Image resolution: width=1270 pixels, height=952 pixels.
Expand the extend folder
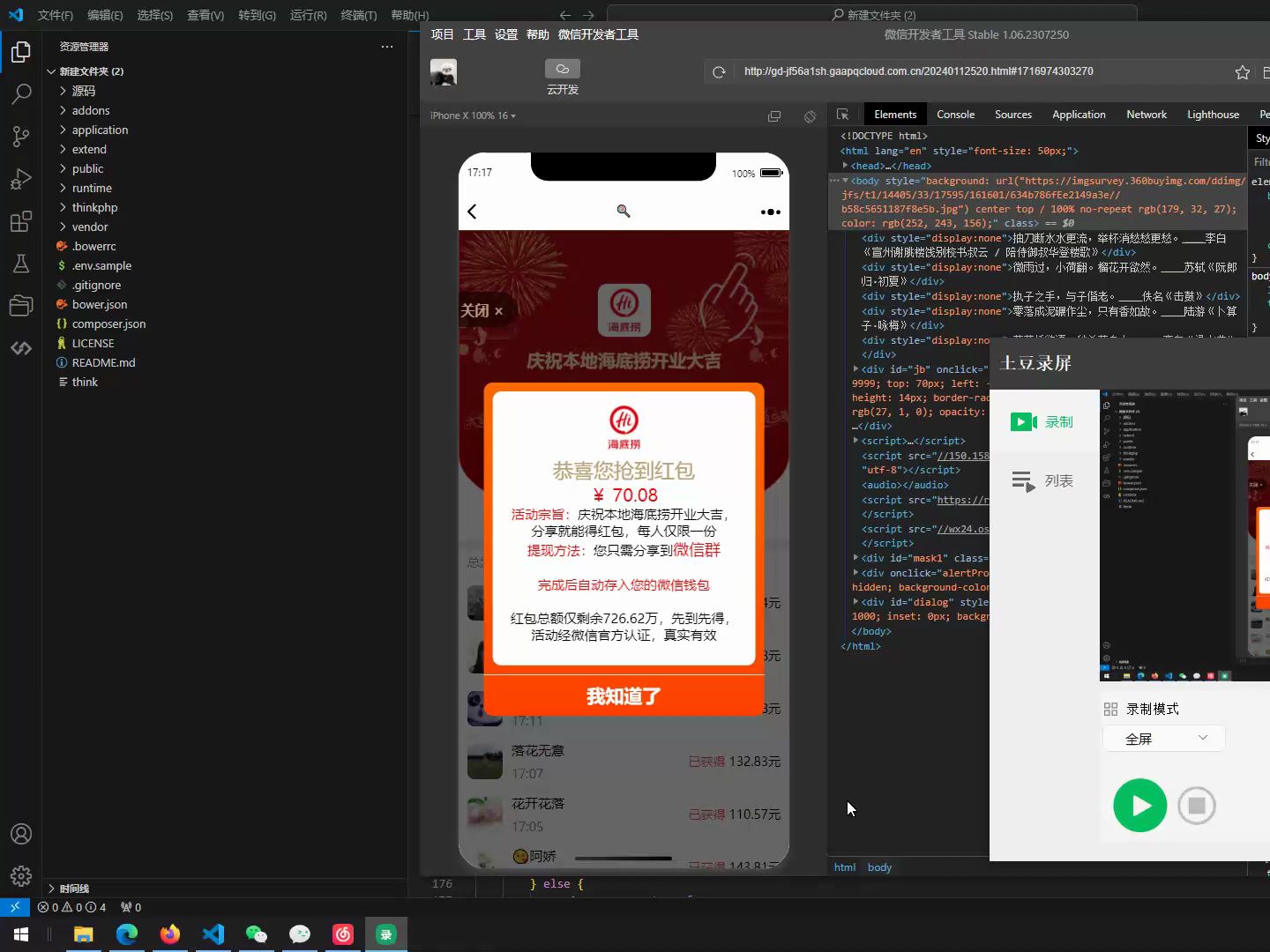[89, 149]
